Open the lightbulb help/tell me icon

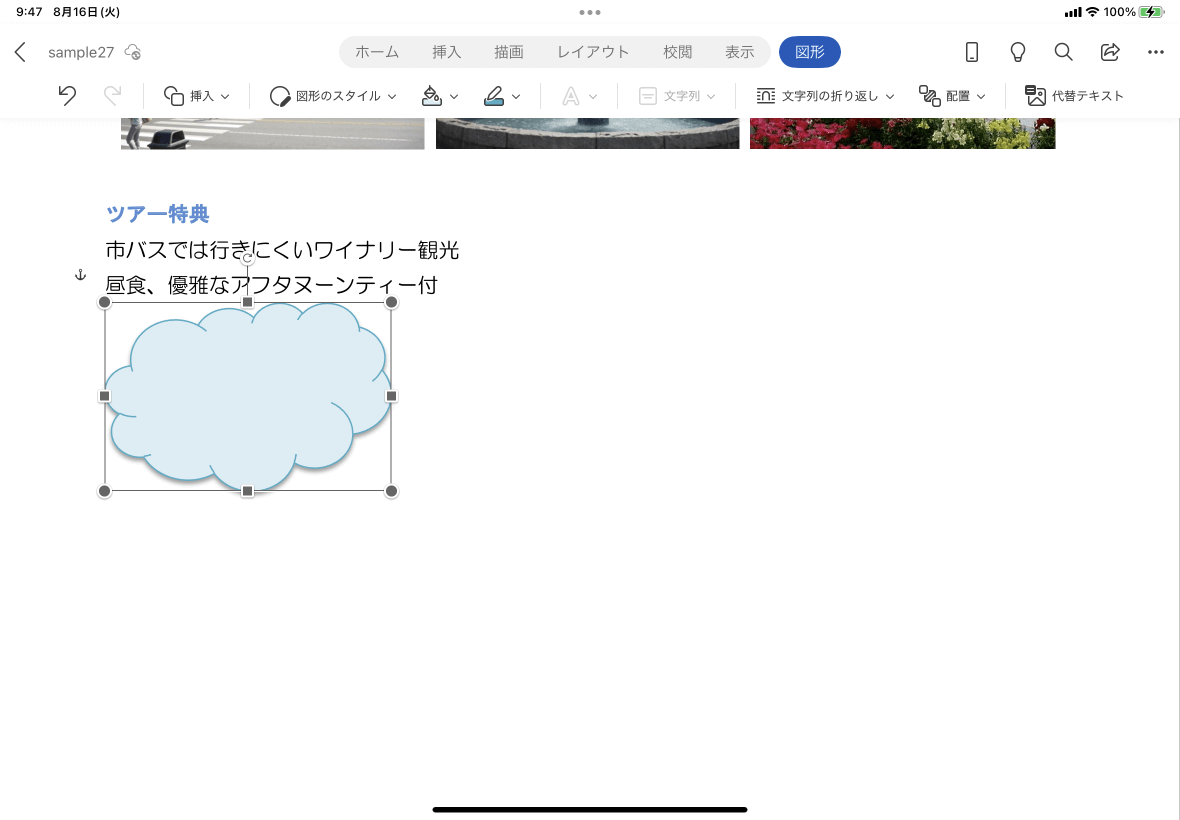[x=1017, y=52]
